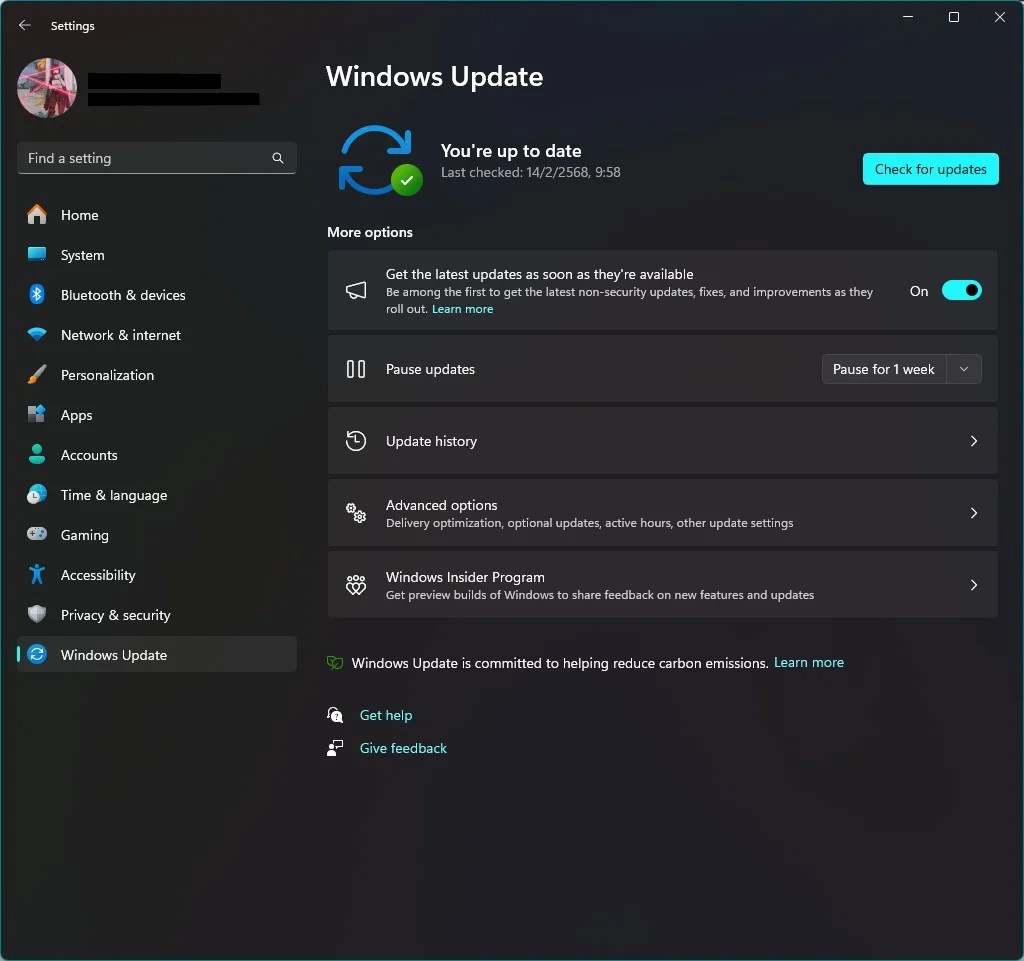This screenshot has width=1024, height=961.
Task: Click the large update status sync icon
Action: pyautogui.click(x=381, y=161)
